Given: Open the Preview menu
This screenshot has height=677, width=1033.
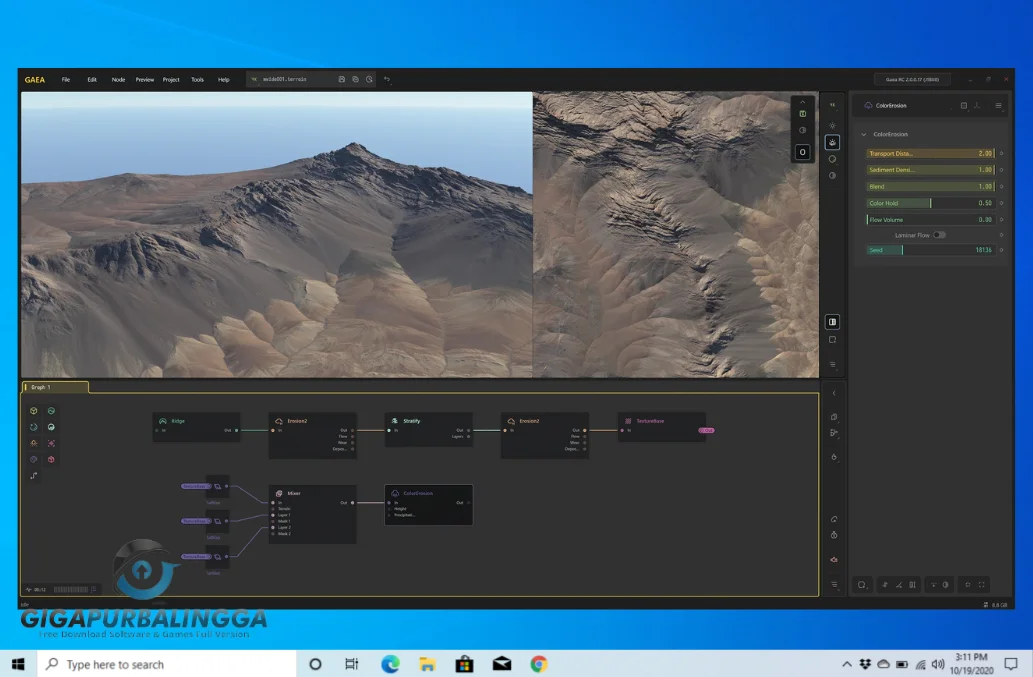Looking at the screenshot, I should click(145, 80).
